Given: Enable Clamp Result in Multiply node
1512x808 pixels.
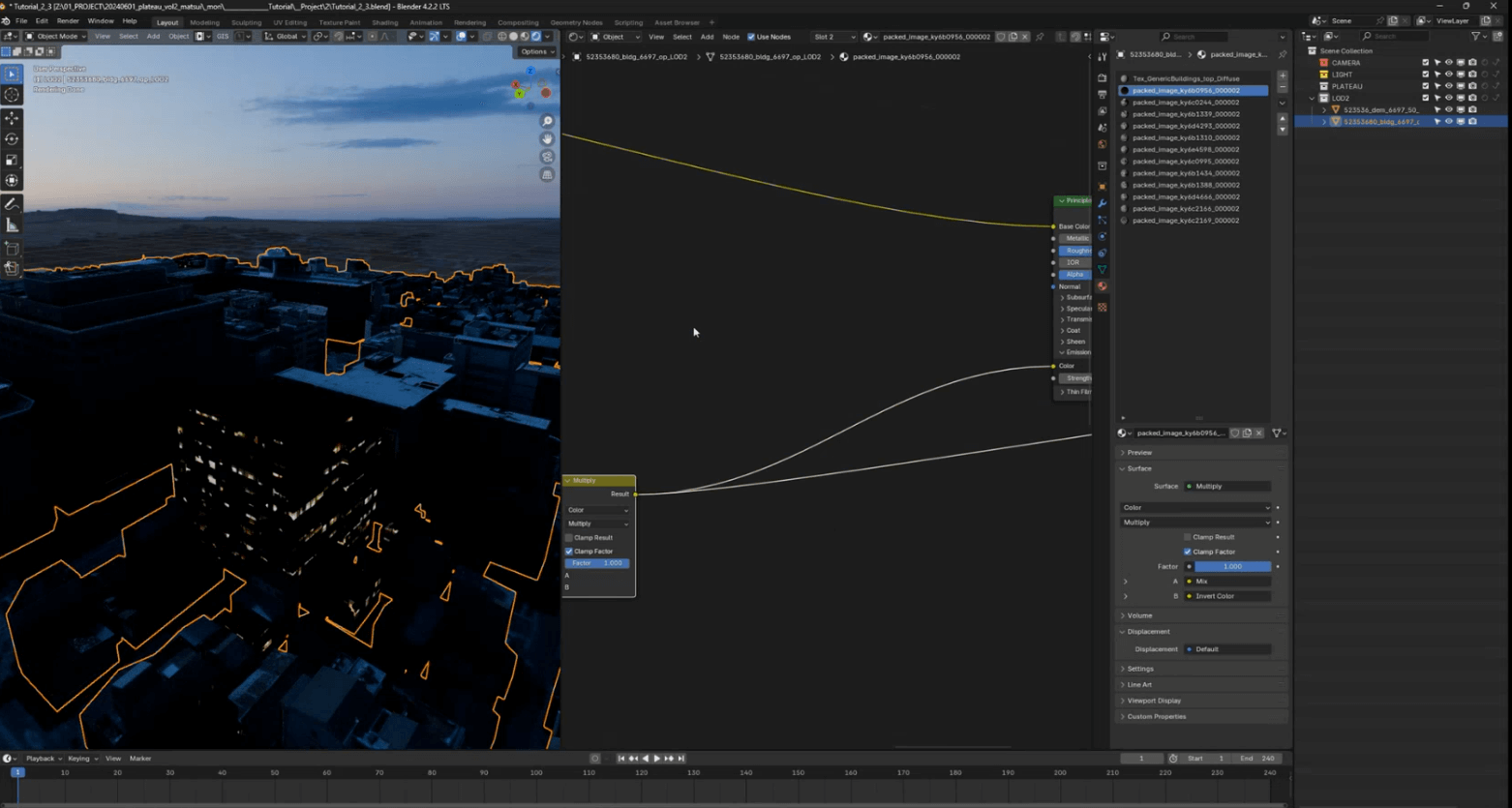Looking at the screenshot, I should tap(569, 538).
